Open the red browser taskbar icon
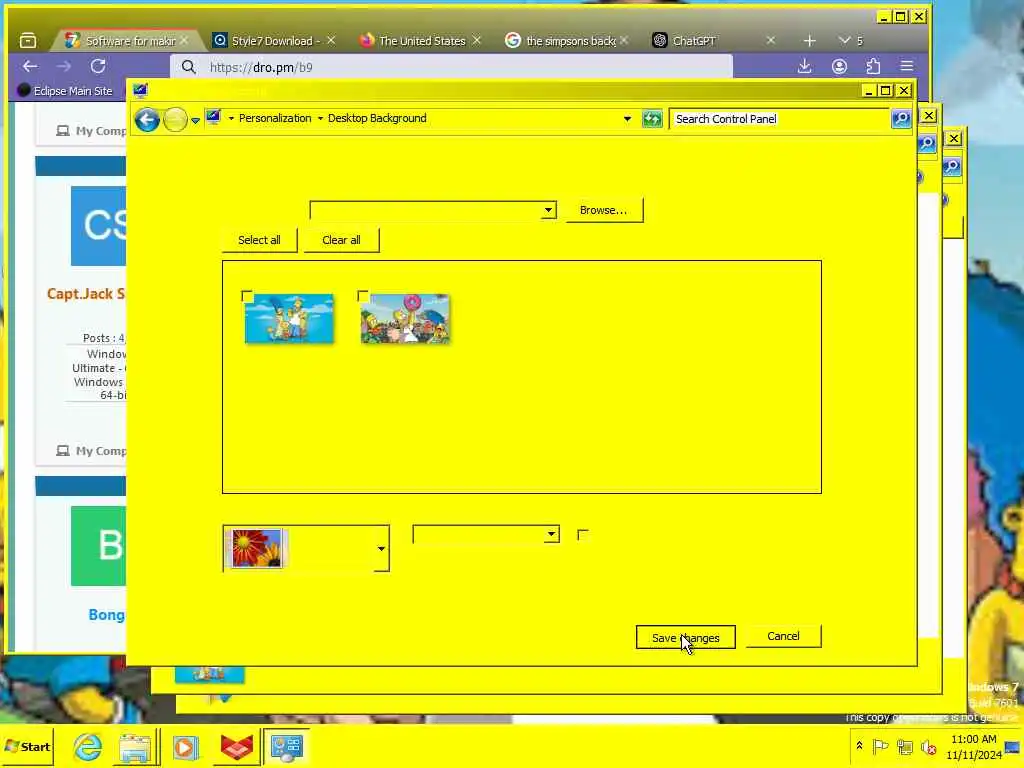Viewport: 1024px width, 768px height. (236, 747)
